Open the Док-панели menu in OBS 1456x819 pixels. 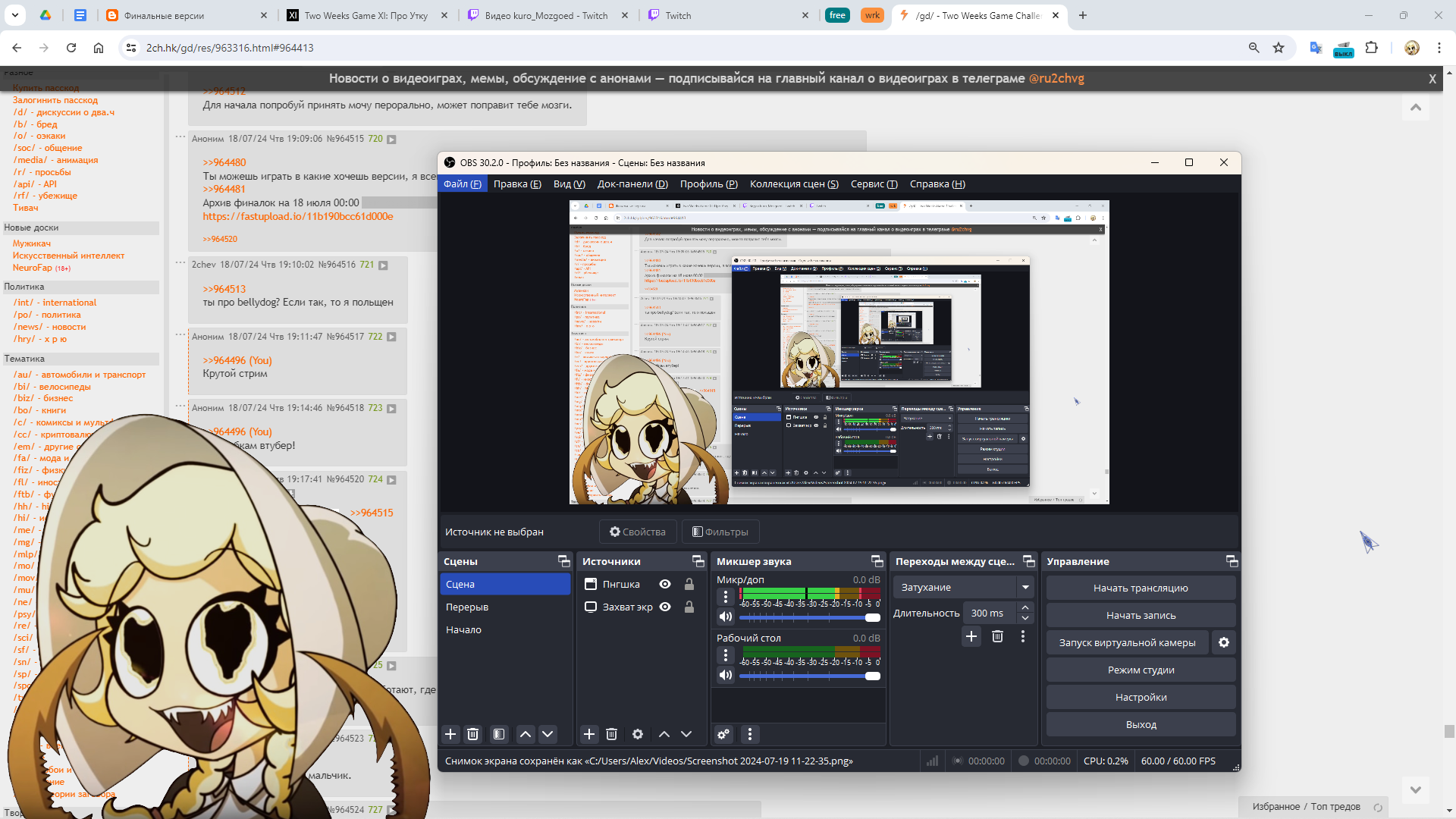[x=632, y=184]
